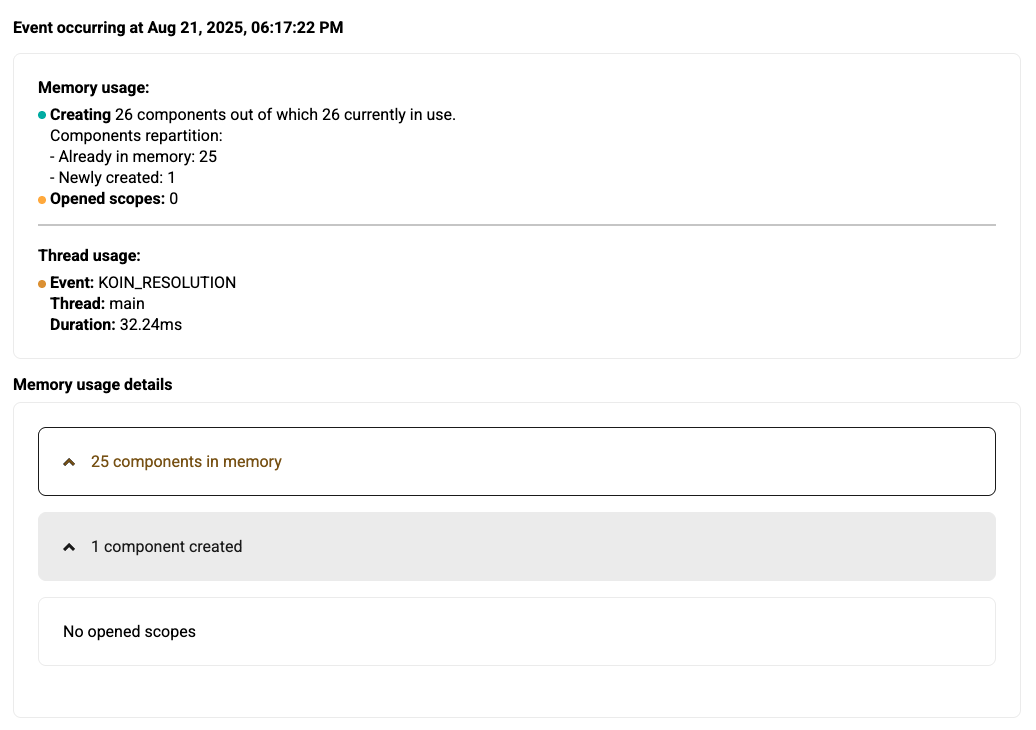
Task: Click the Memory usage heading
Action: click(x=94, y=88)
